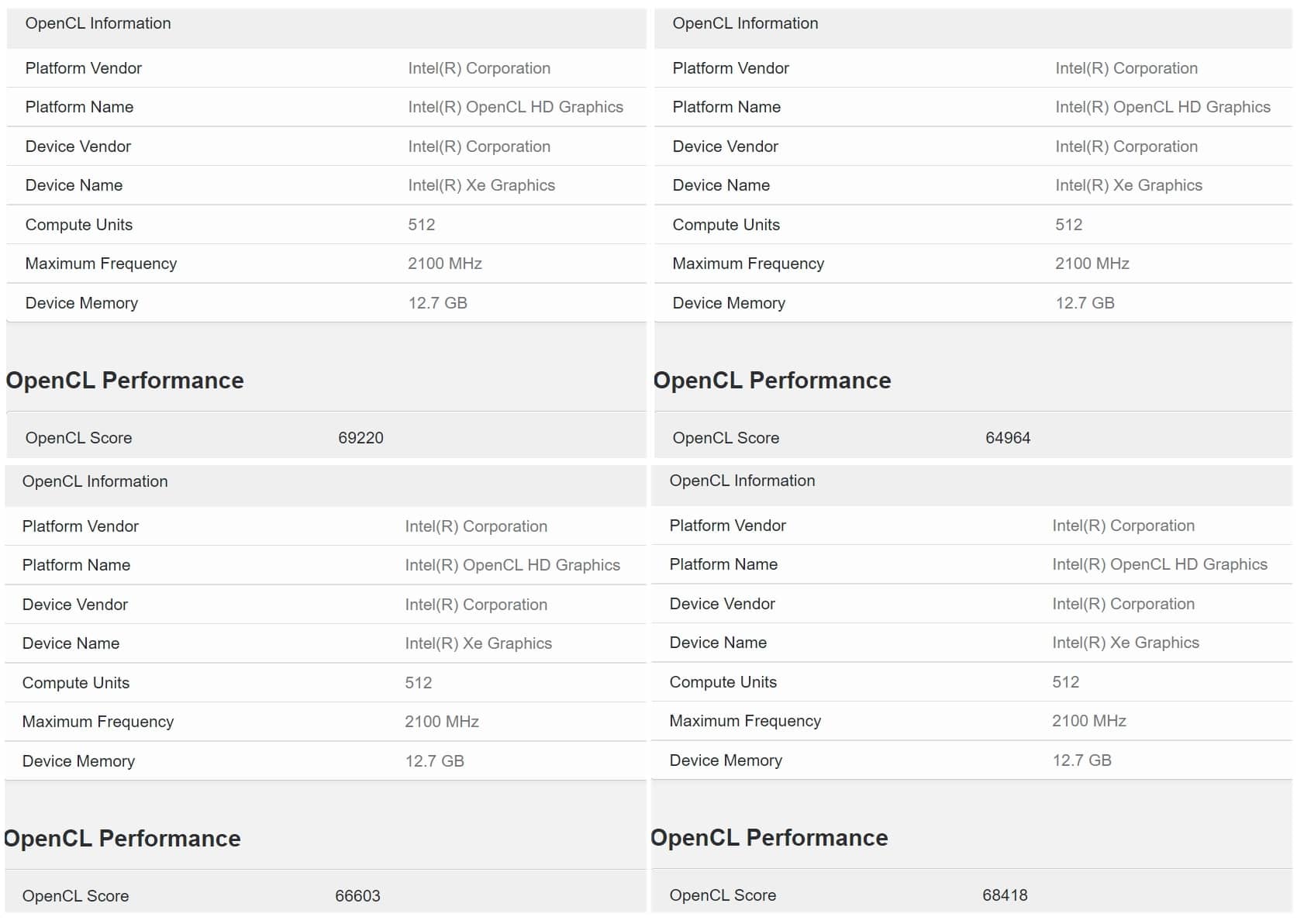Click bottom-left Device Memory value 12.7 GB
The image size is (1304, 924).
tap(434, 761)
